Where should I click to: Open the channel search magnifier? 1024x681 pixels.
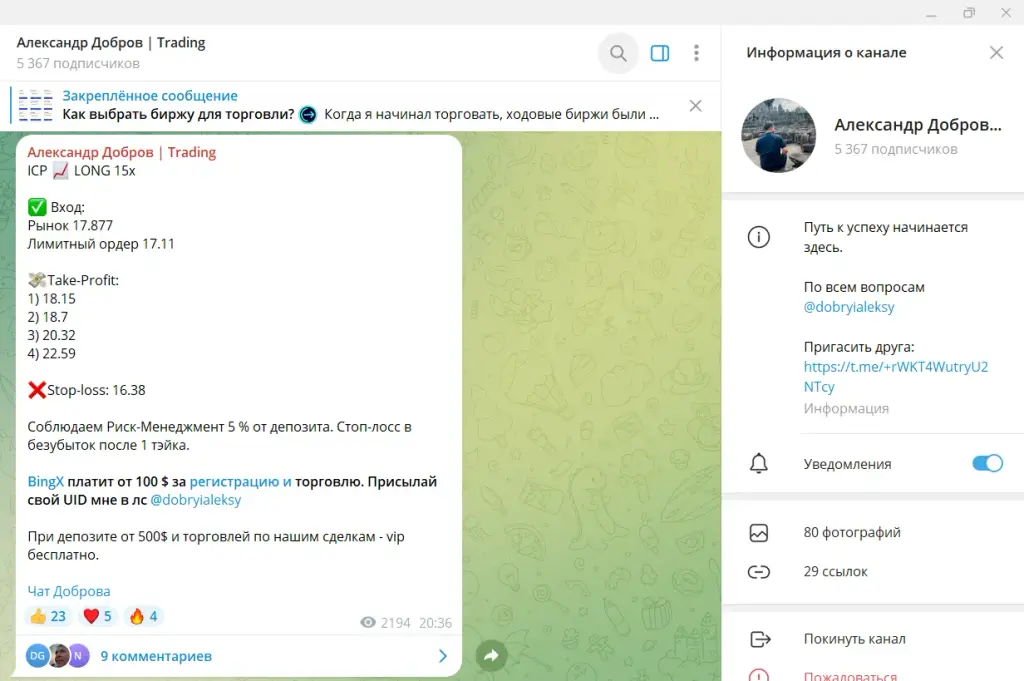[618, 53]
